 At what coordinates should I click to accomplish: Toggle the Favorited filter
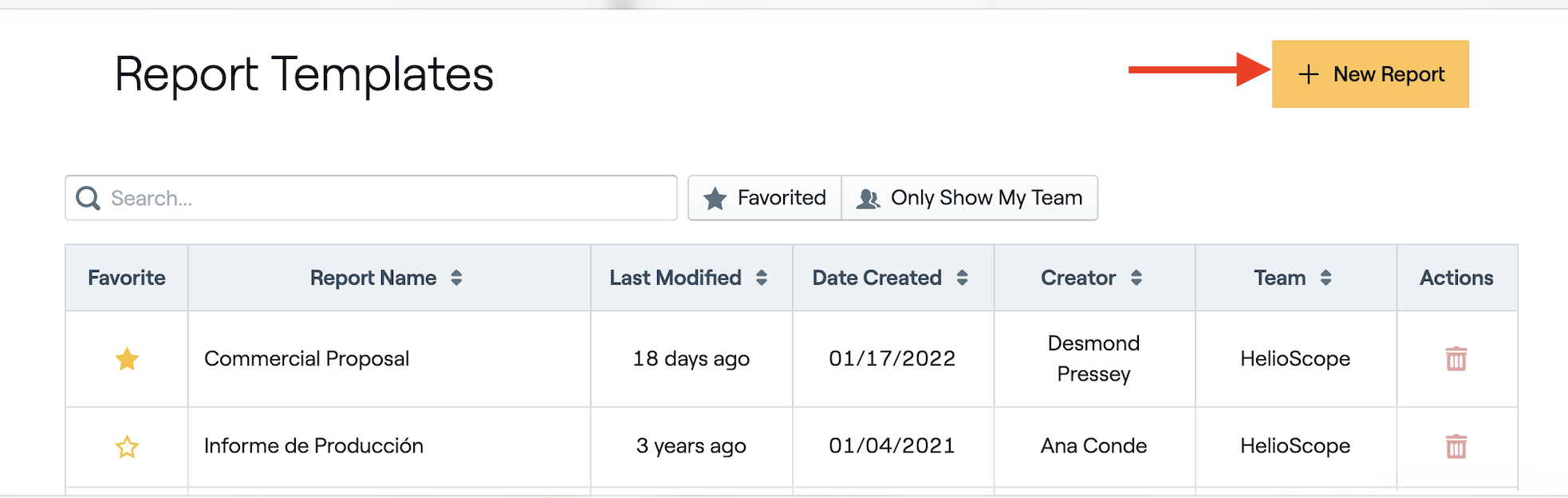pos(765,198)
